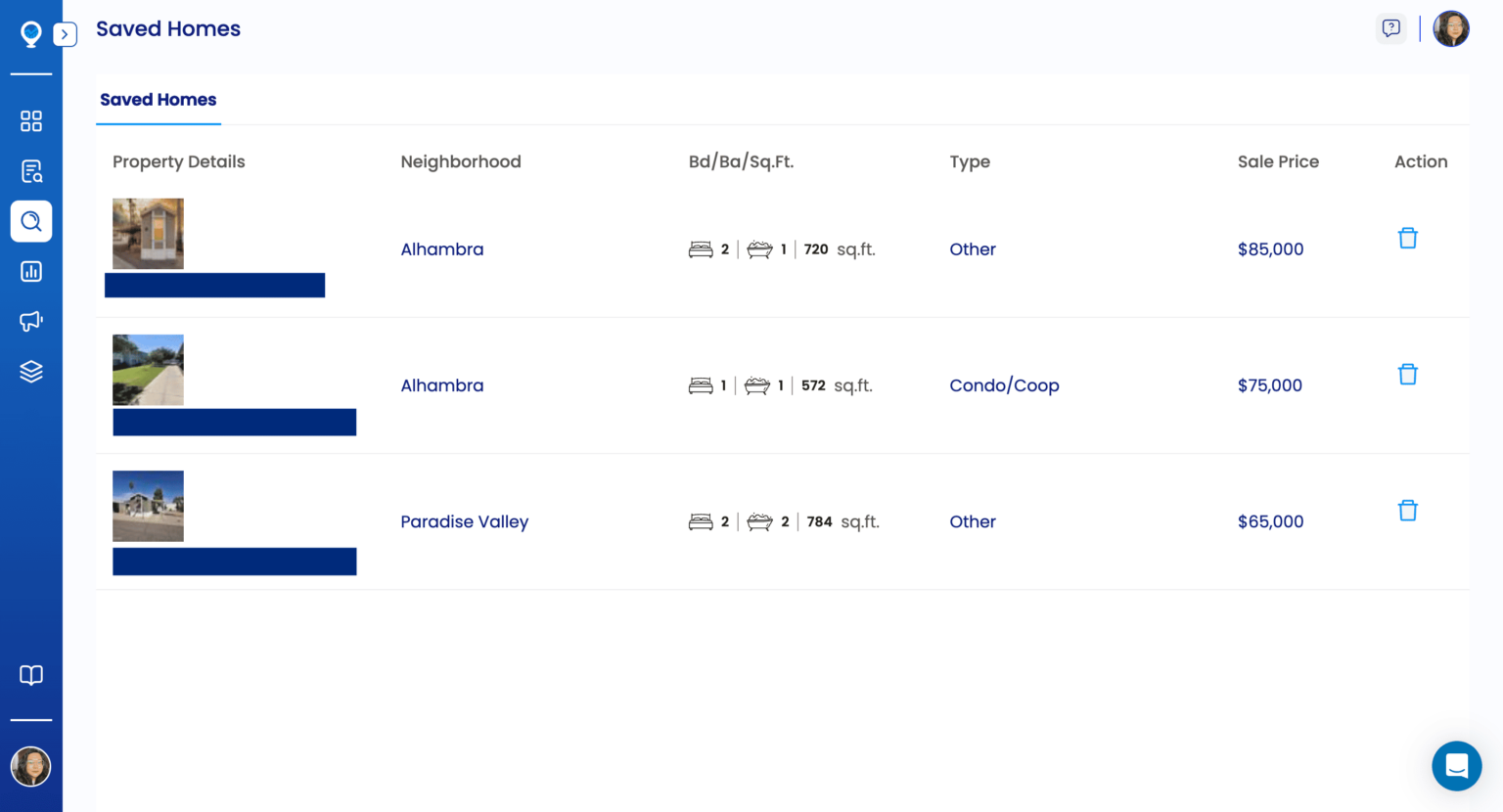Viewport: 1503px width, 812px height.
Task: View the first property's photo thumbnail
Action: [148, 233]
